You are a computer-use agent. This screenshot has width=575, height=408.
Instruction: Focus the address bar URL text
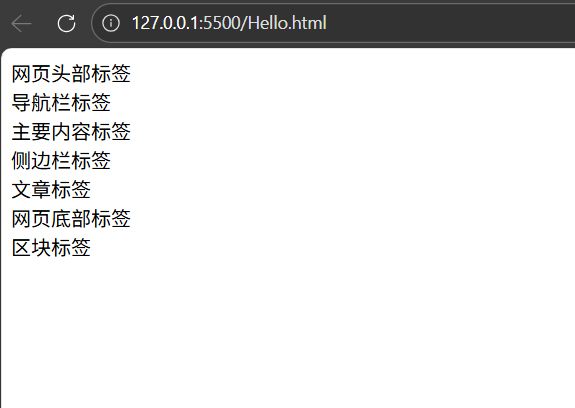click(229, 23)
